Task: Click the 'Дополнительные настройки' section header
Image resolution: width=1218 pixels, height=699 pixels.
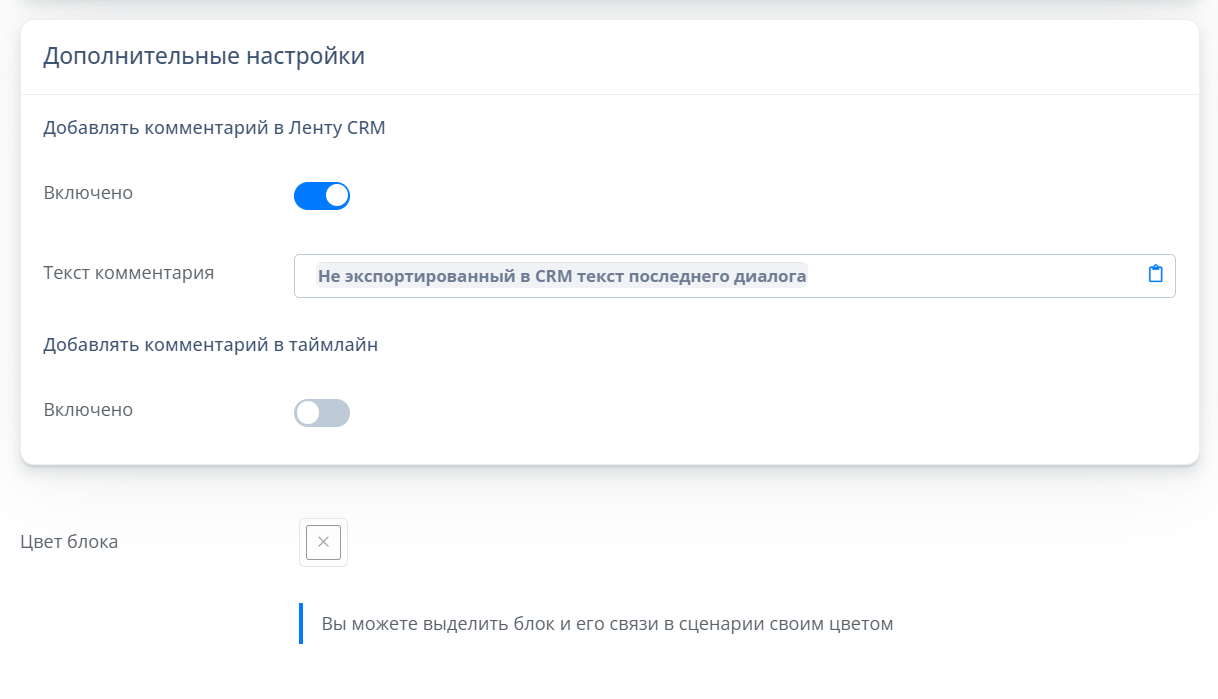Action: pos(203,56)
